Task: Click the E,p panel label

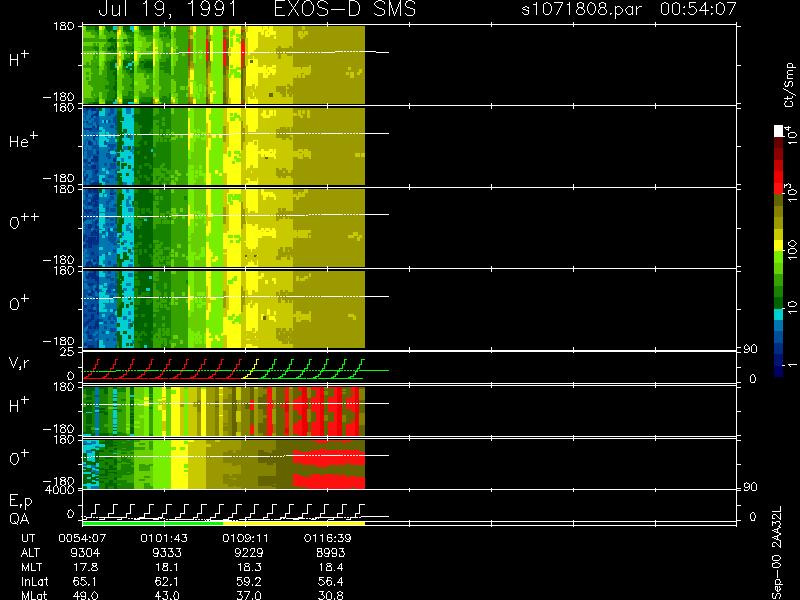Action: (20, 502)
